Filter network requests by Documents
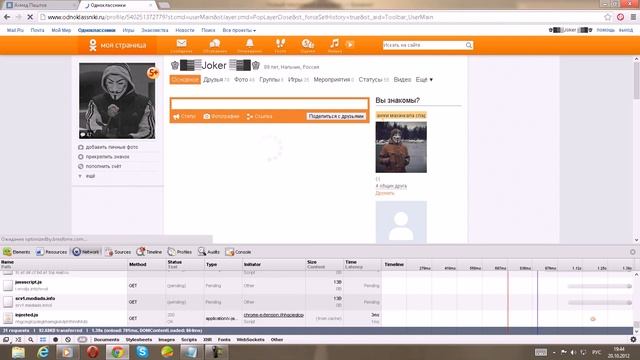The width and height of the screenshot is (640, 360). point(106,340)
